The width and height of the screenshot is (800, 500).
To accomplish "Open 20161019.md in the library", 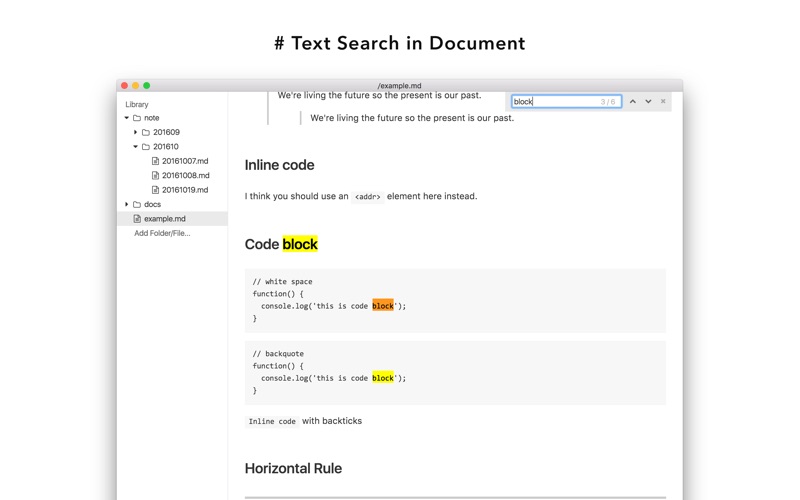I will click(185, 190).
